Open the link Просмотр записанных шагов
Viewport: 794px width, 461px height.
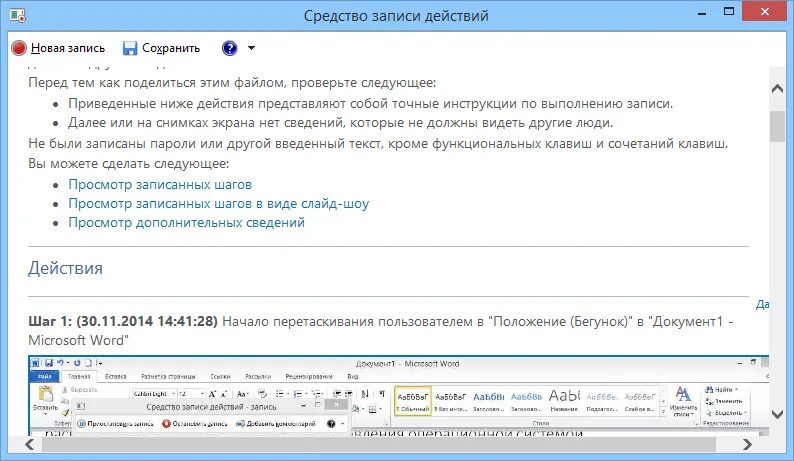pyautogui.click(x=160, y=184)
